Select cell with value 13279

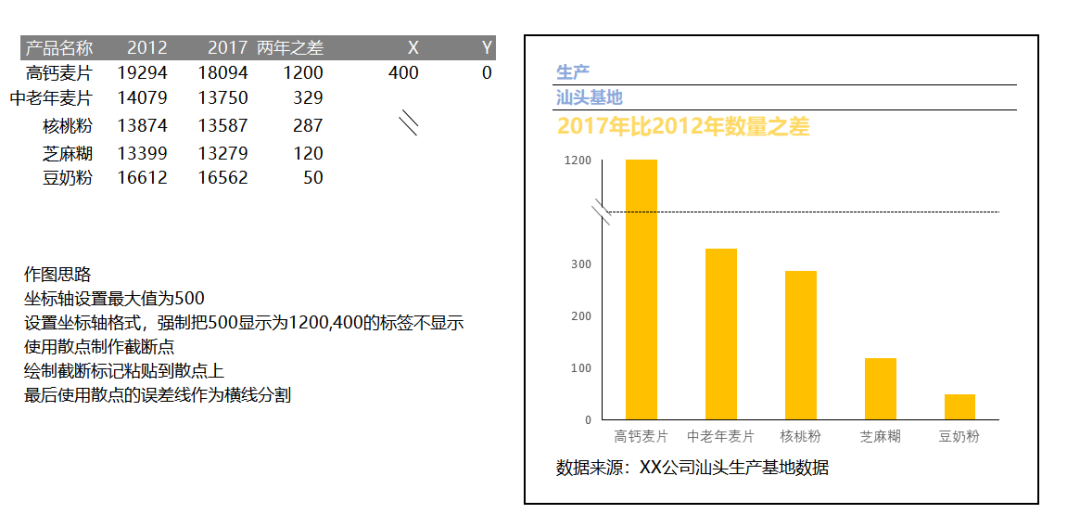223,153
